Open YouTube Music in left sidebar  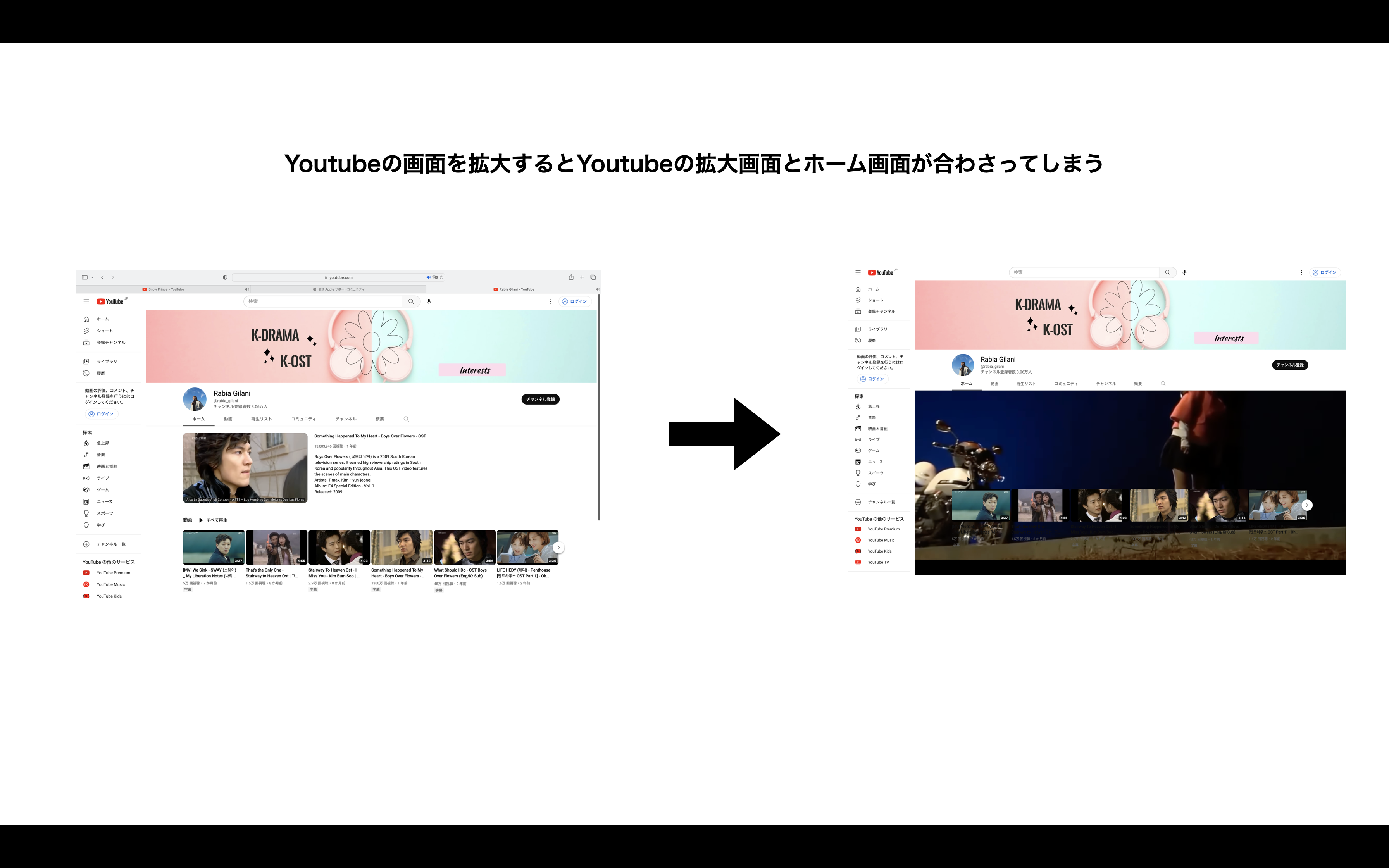[110, 584]
